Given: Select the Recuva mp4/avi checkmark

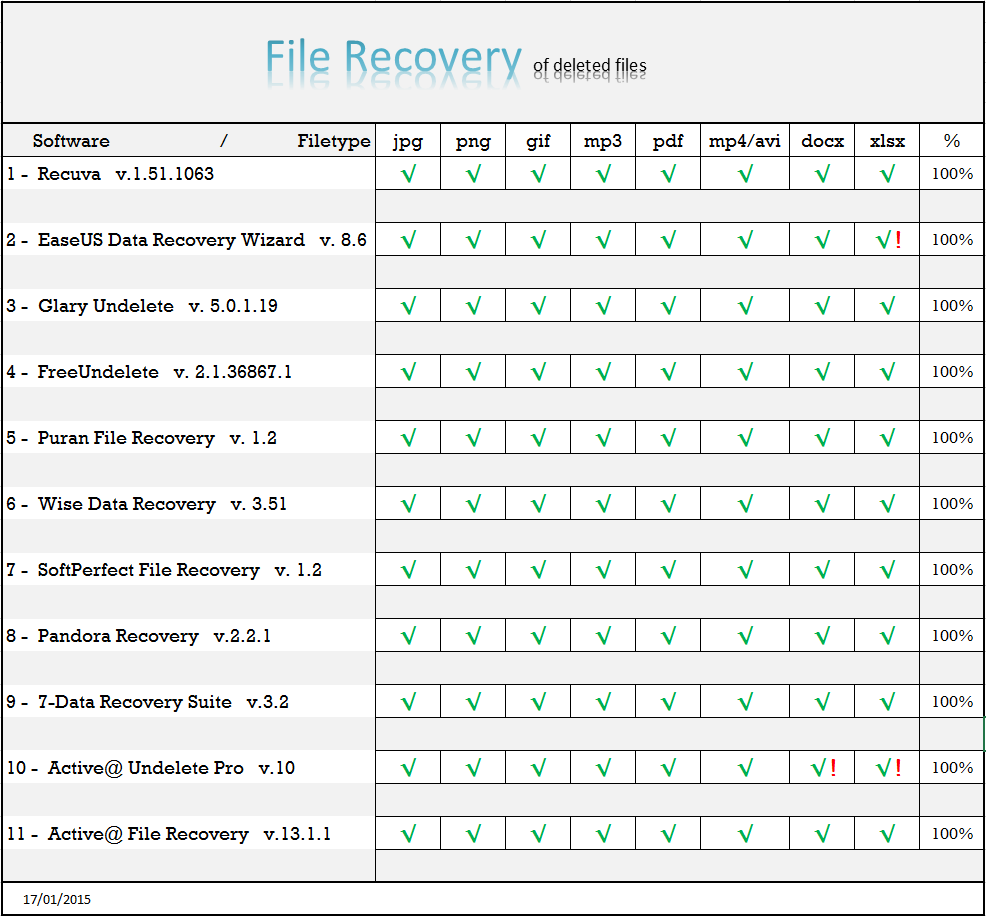Looking at the screenshot, I should [x=745, y=174].
